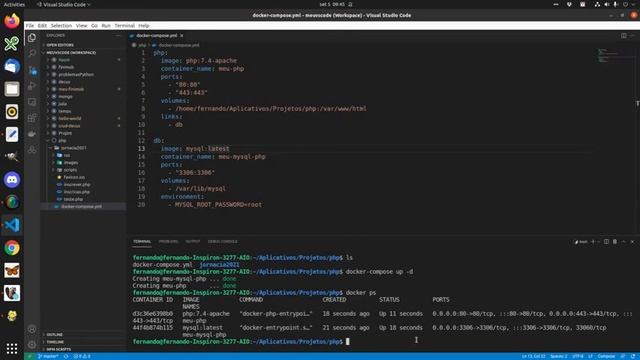Open the Manage gear icon
The width and height of the screenshot is (640, 360).
coord(32,345)
